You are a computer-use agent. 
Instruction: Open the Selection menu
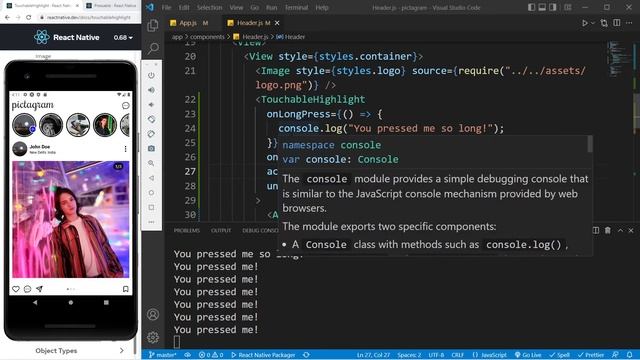209,7
